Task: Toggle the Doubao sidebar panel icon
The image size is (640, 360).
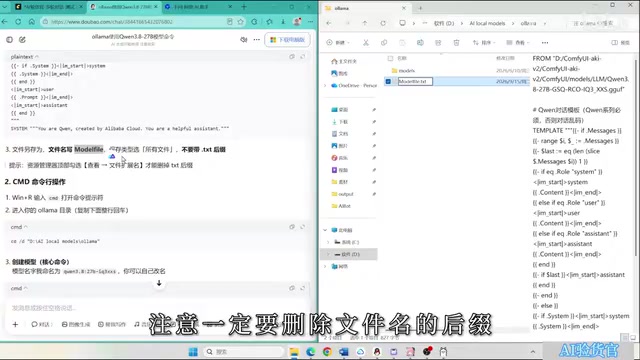Action: pyautogui.click(x=9, y=40)
